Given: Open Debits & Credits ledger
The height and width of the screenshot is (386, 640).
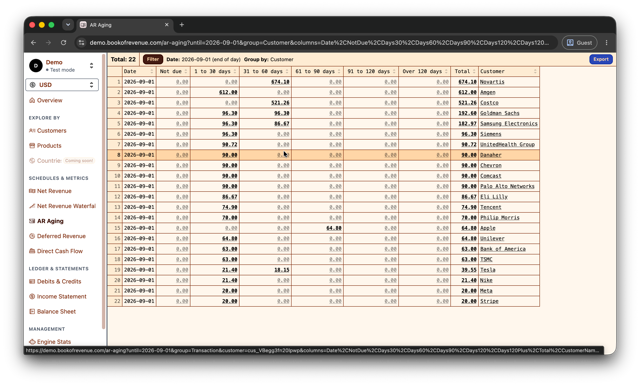Looking at the screenshot, I should click(55, 282).
